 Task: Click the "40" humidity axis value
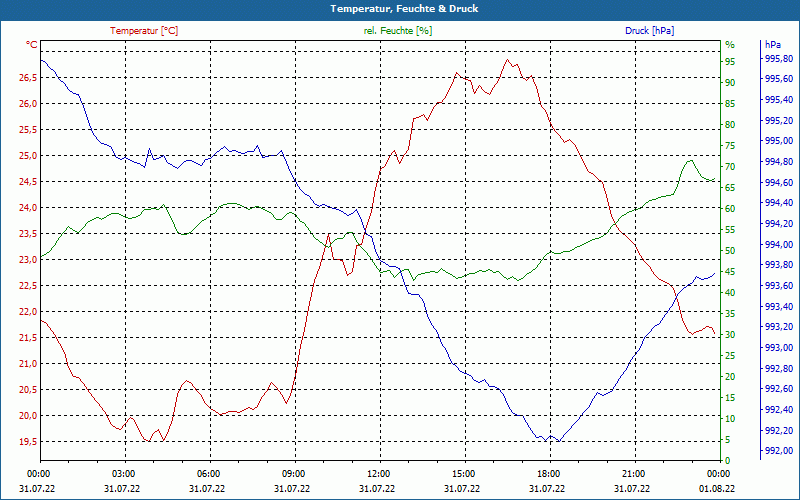pyautogui.click(x=730, y=293)
